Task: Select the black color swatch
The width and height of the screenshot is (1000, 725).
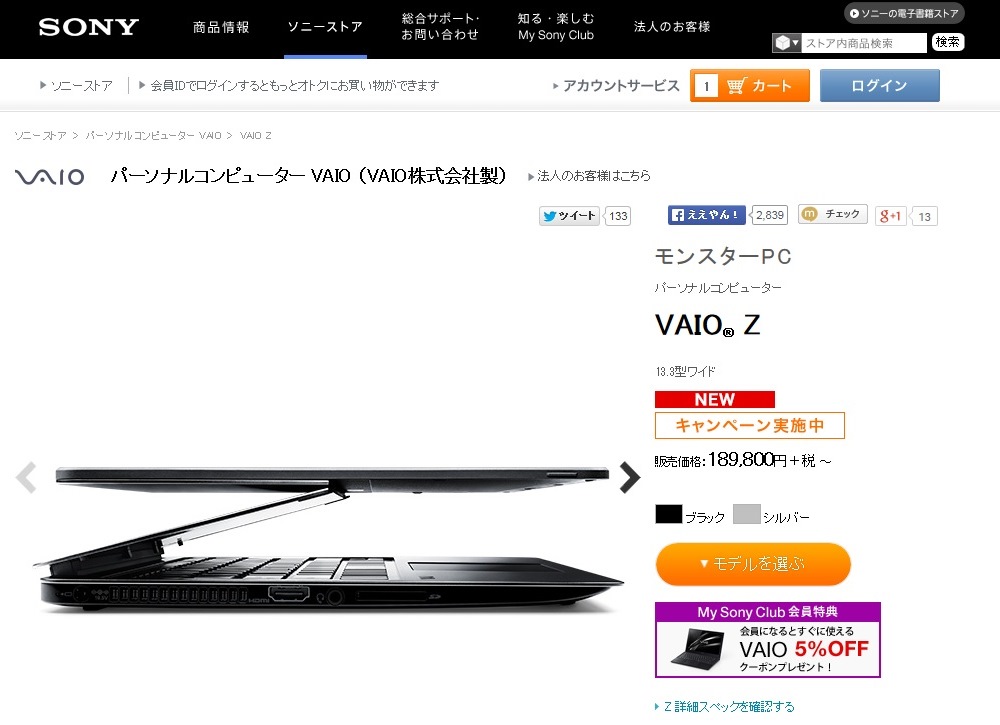Action: pyautogui.click(x=668, y=514)
